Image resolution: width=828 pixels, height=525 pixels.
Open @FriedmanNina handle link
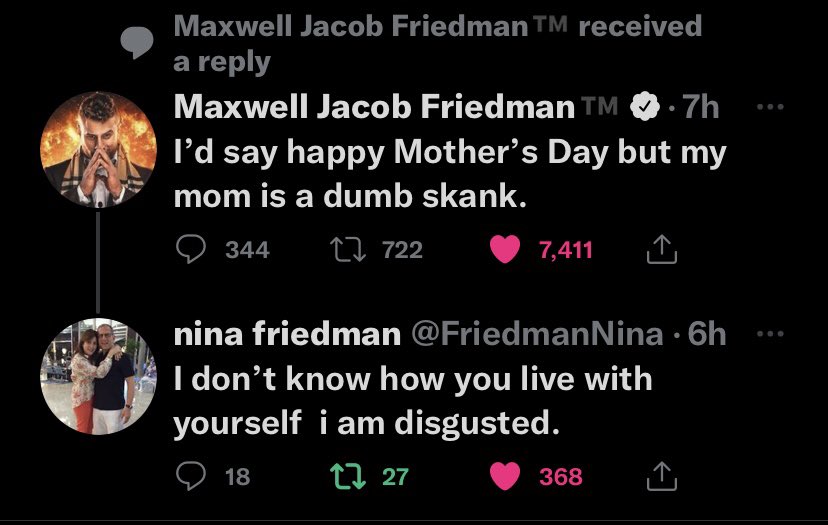point(537,334)
